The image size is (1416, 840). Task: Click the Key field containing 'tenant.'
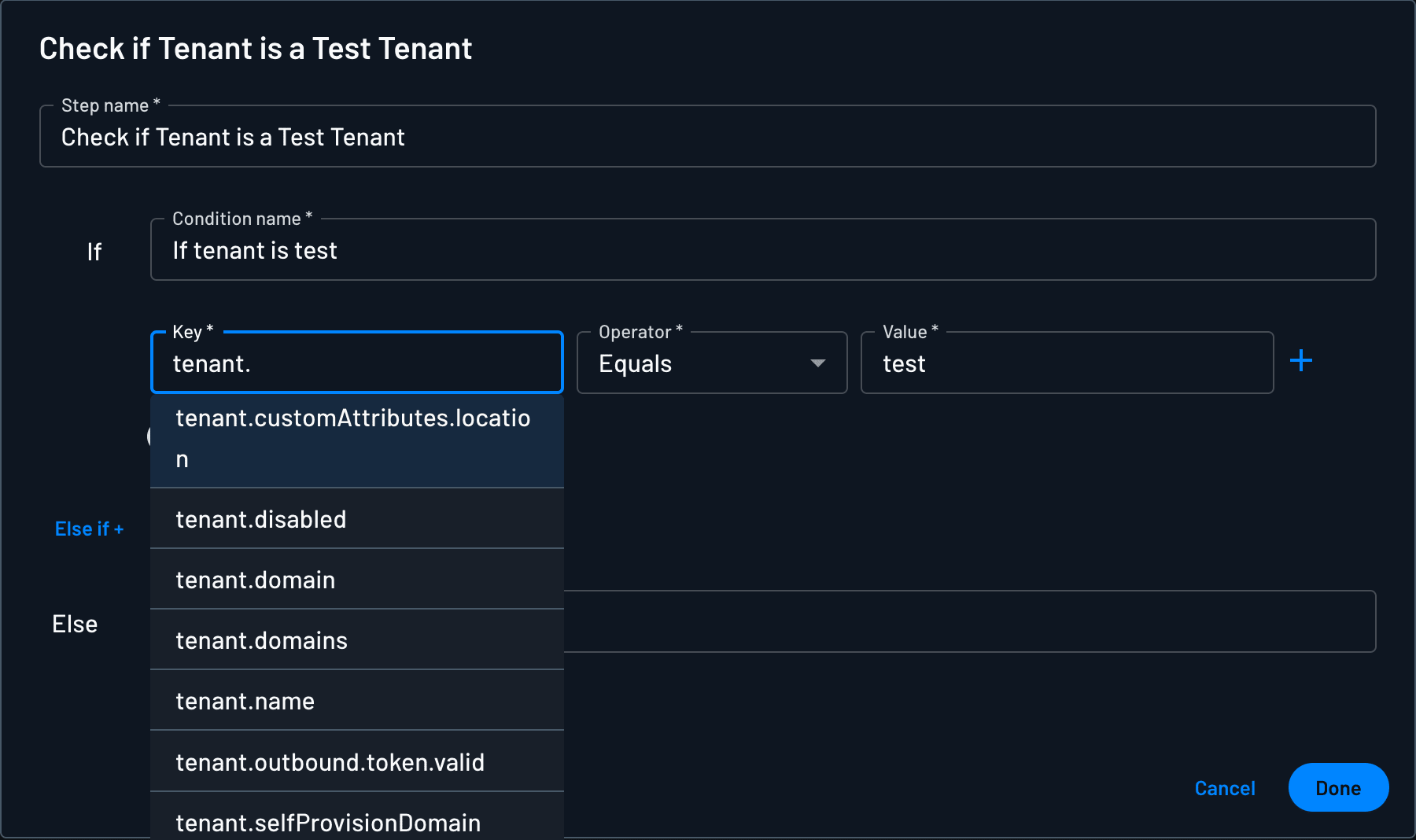tap(356, 363)
